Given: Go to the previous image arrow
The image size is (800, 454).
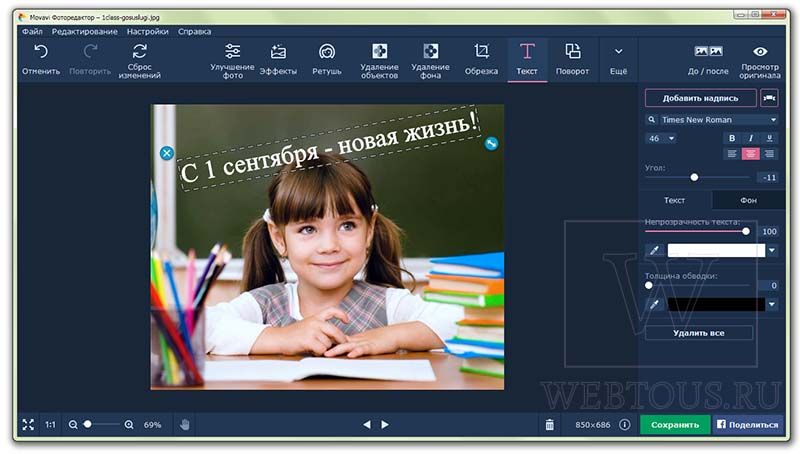Looking at the screenshot, I should (367, 424).
